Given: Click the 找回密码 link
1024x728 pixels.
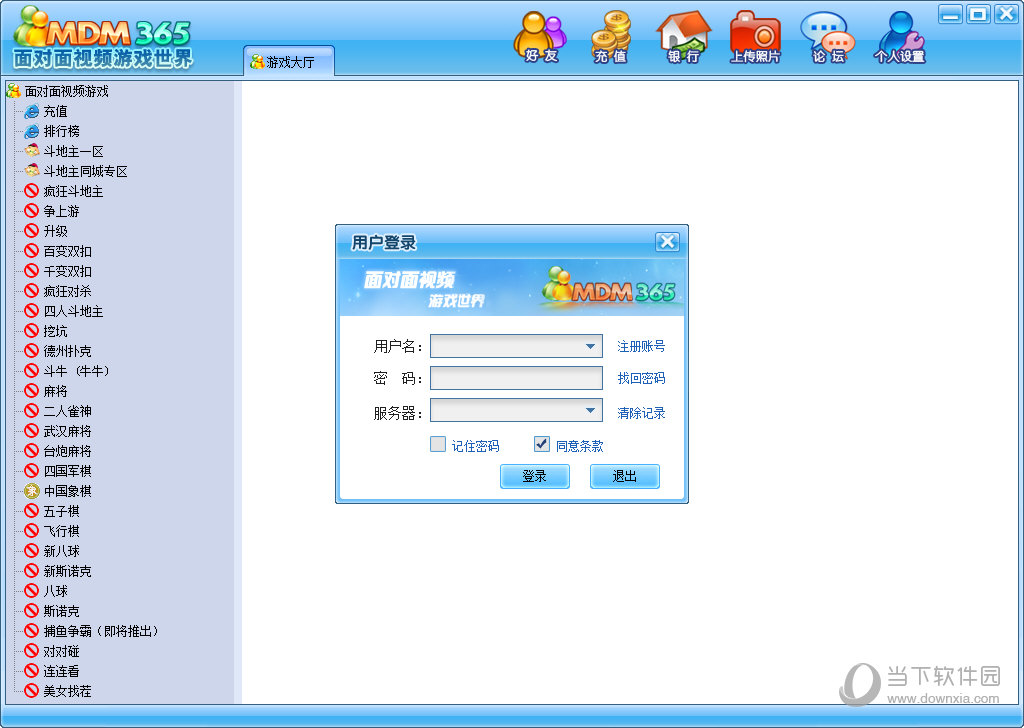Looking at the screenshot, I should click(x=641, y=378).
